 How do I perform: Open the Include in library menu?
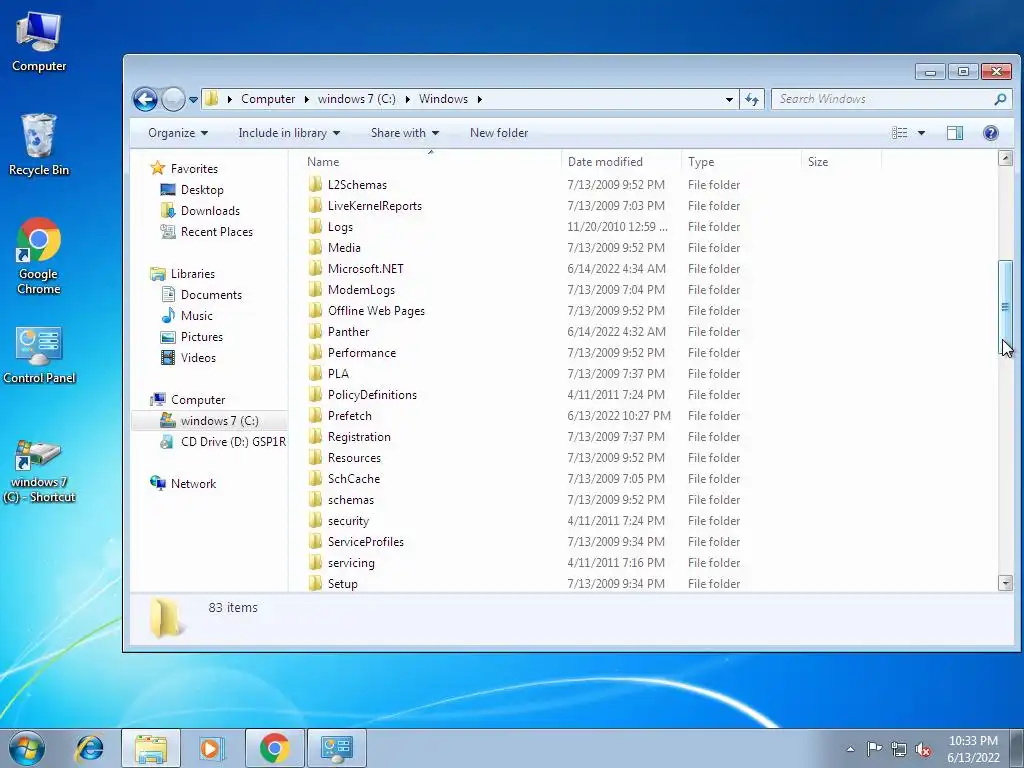(x=289, y=133)
